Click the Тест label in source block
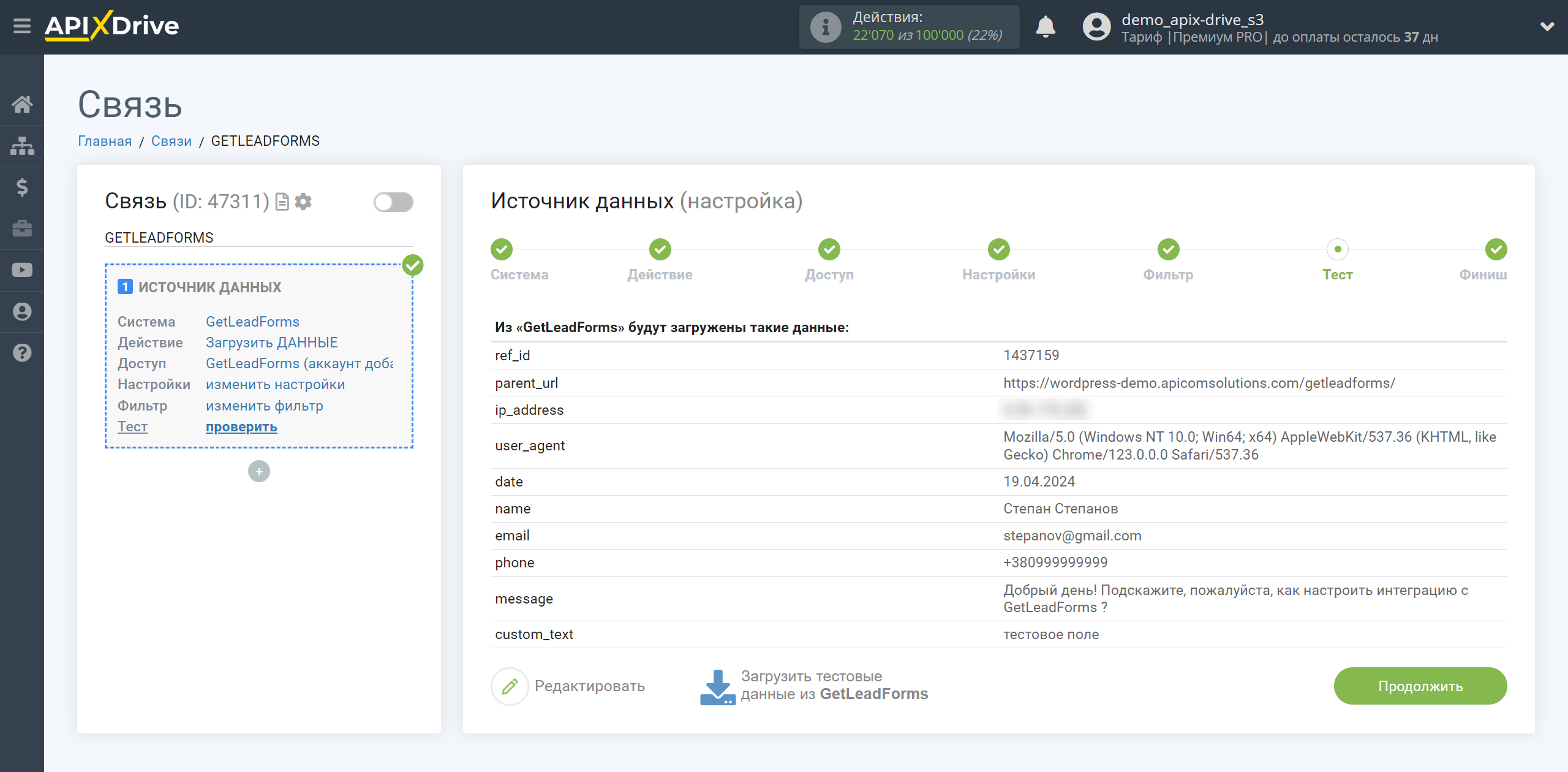Image resolution: width=1568 pixels, height=772 pixels. (133, 426)
